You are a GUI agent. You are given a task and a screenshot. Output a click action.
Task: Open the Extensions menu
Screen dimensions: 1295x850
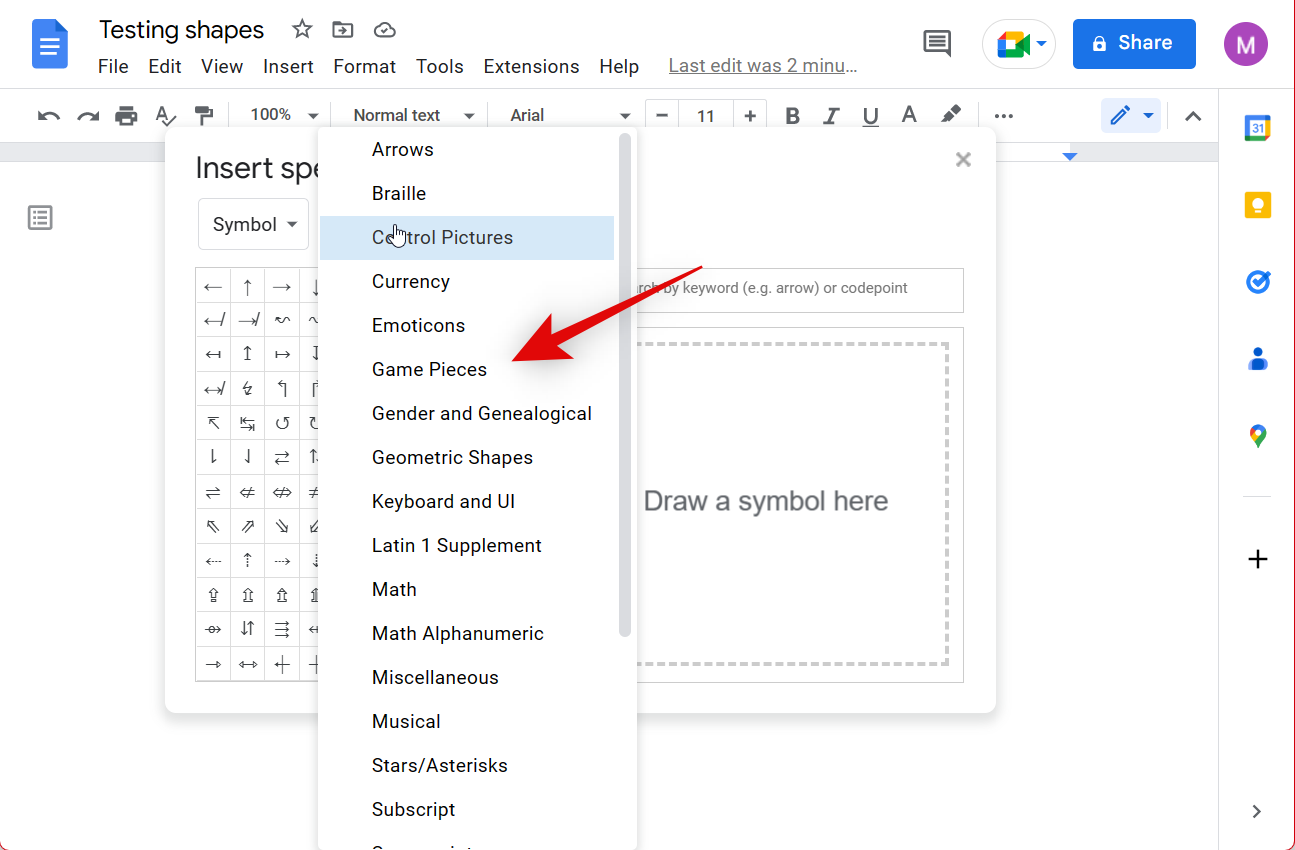531,66
